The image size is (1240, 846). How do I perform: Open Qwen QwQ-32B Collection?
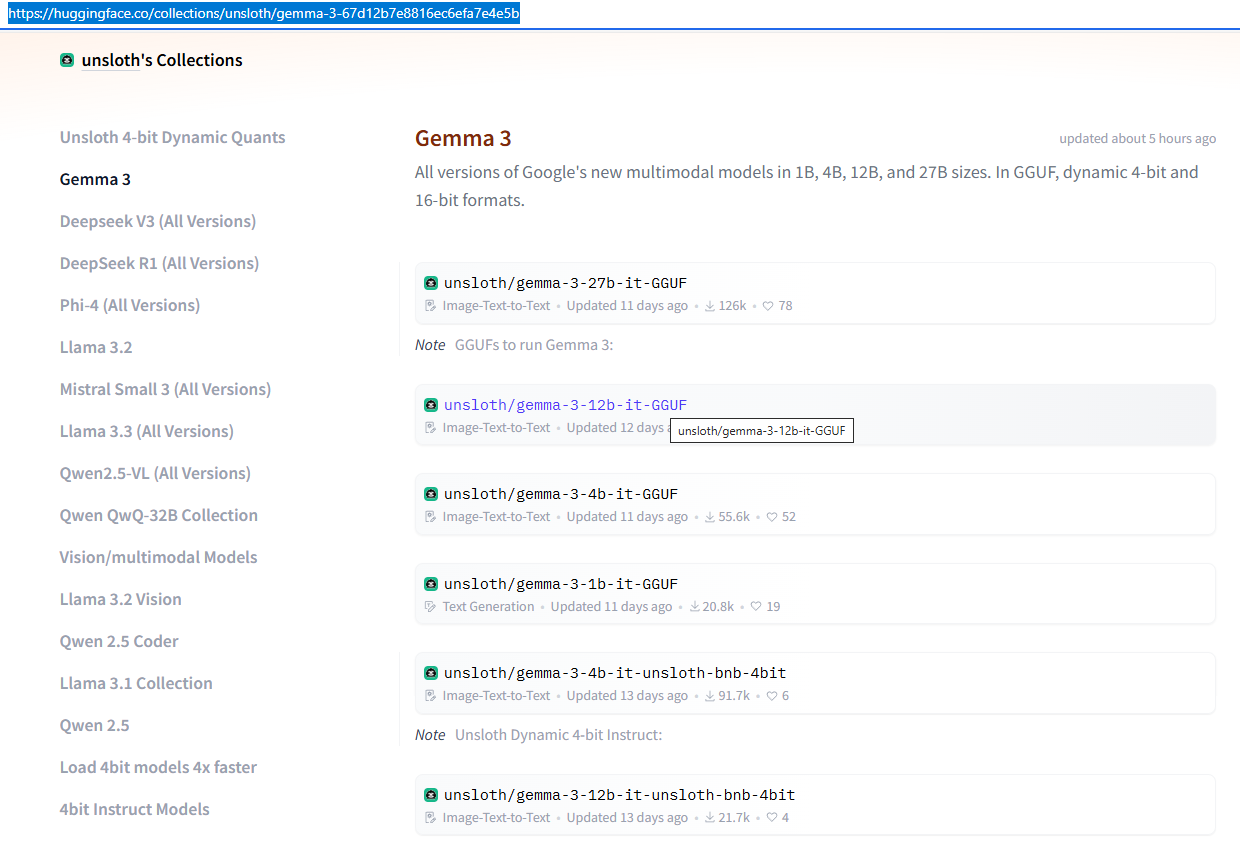159,515
